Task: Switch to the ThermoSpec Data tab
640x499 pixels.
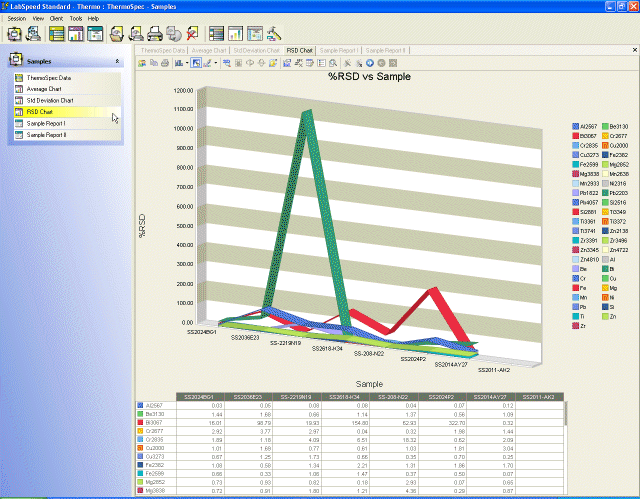Action: tap(162, 51)
